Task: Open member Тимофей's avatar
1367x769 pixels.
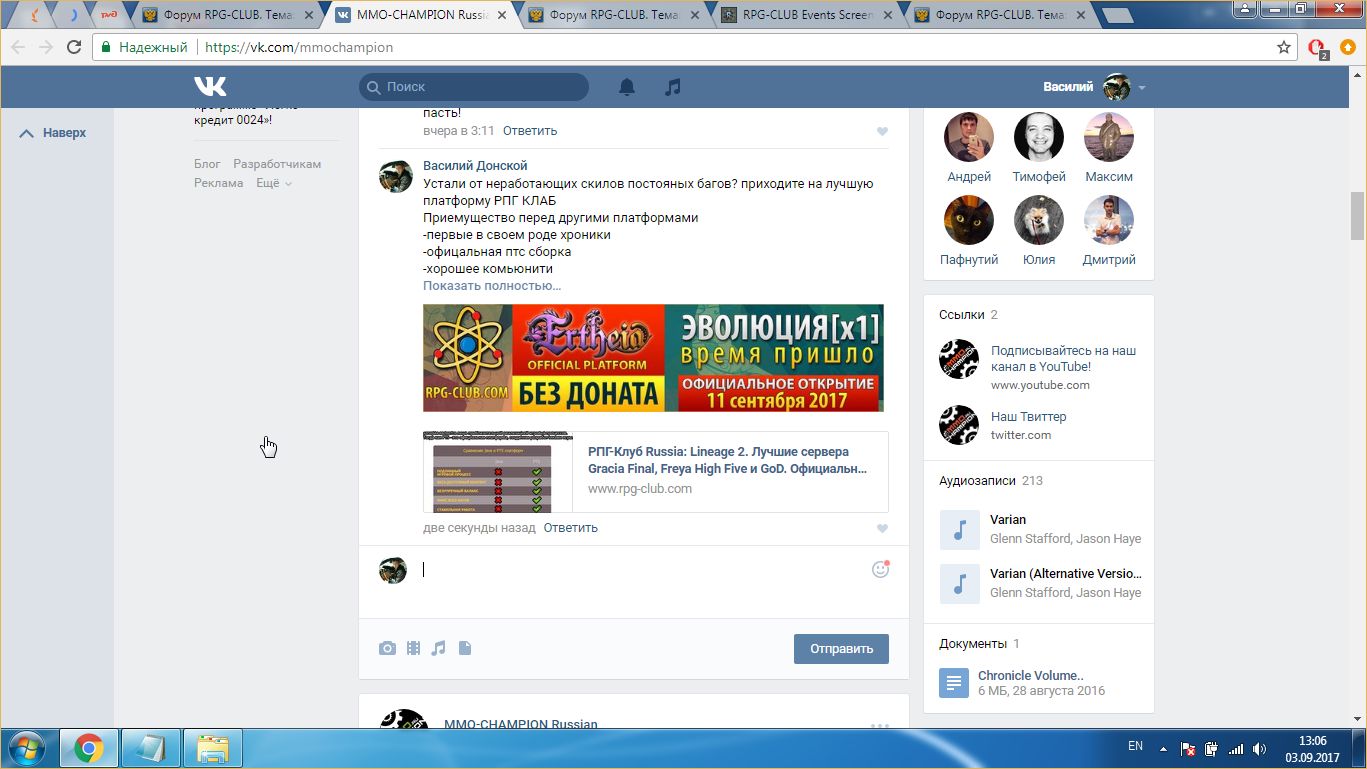Action: pos(1039,137)
